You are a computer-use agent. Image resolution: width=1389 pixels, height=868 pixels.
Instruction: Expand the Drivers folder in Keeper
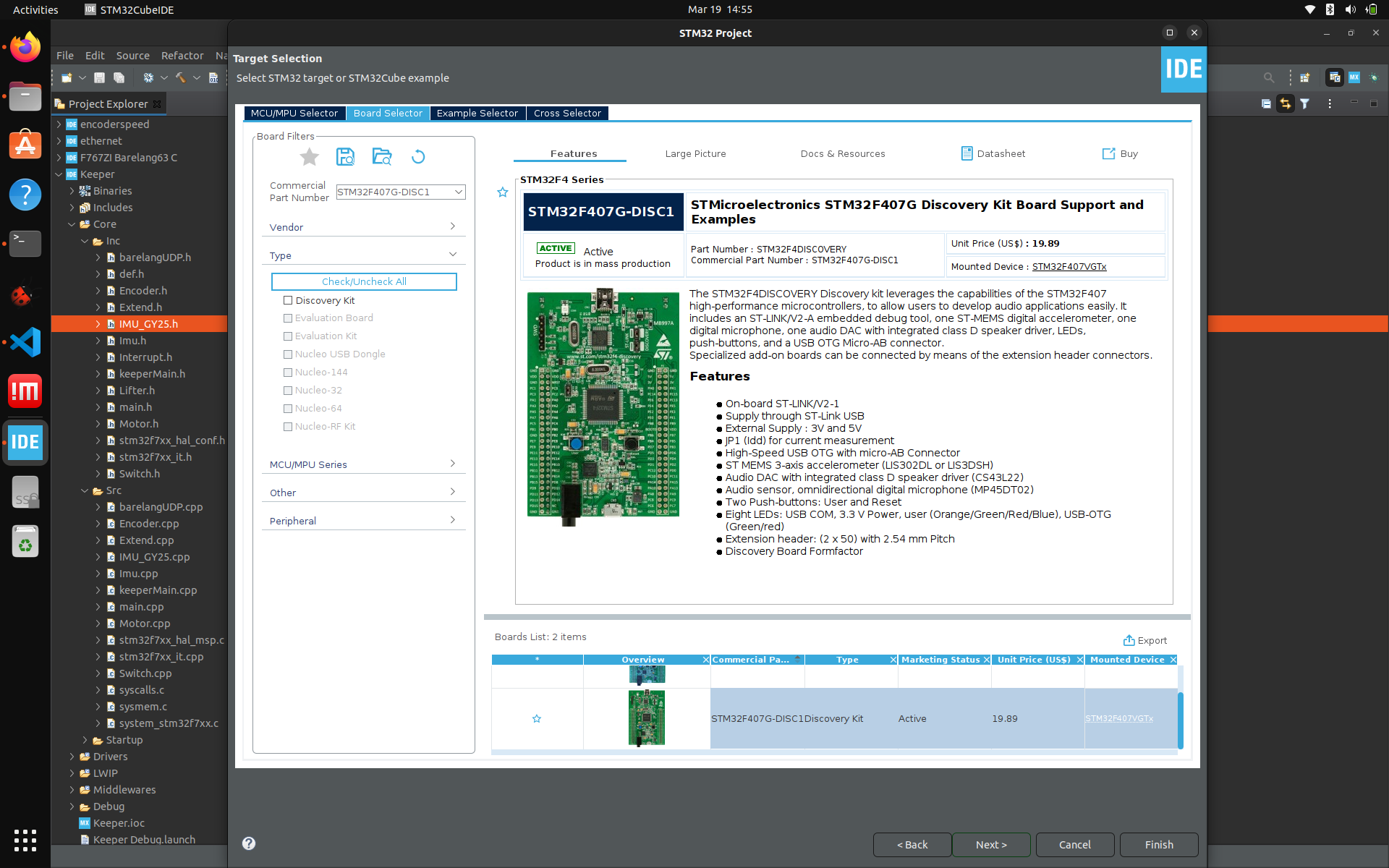pos(72,757)
